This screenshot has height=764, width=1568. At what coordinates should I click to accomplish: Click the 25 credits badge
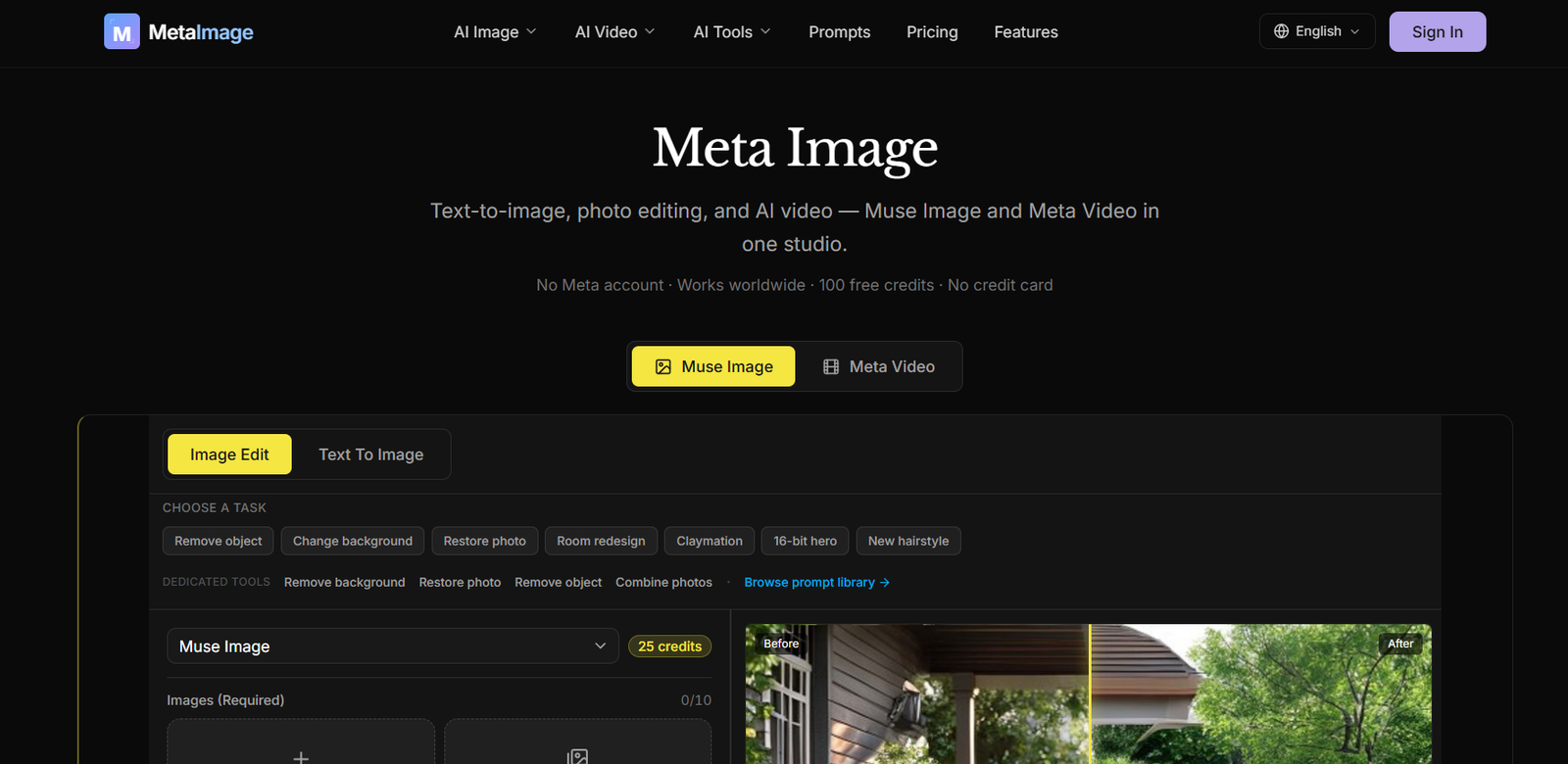point(670,646)
